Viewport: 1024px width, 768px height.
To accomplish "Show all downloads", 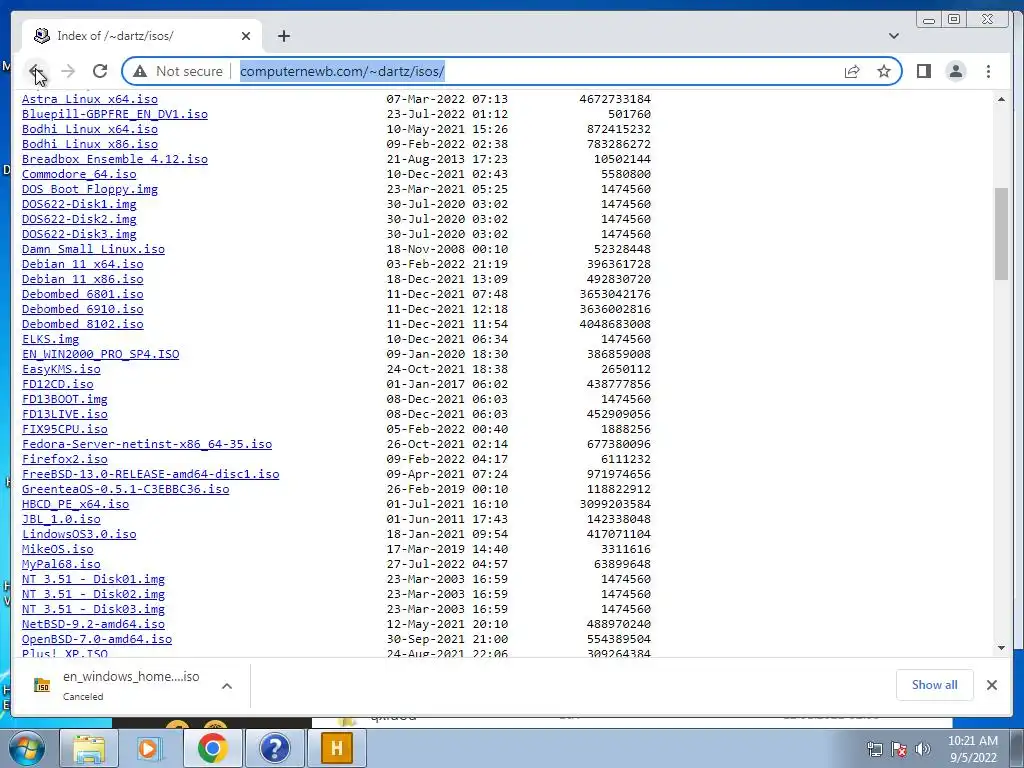I will [x=935, y=685].
